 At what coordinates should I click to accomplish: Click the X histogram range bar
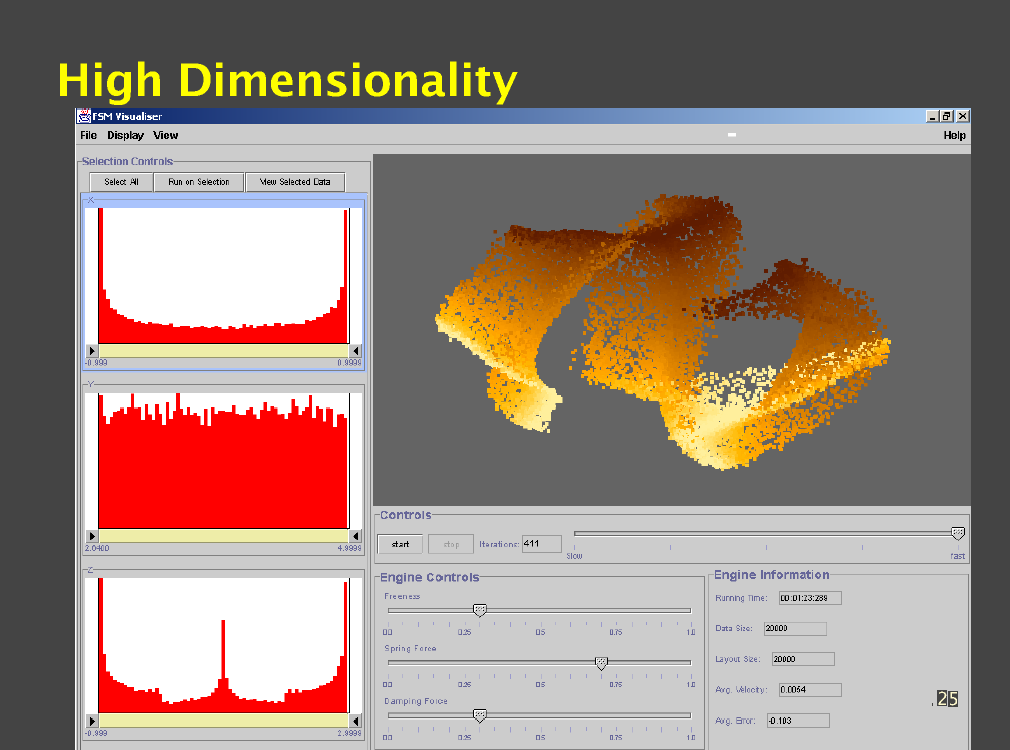point(224,351)
